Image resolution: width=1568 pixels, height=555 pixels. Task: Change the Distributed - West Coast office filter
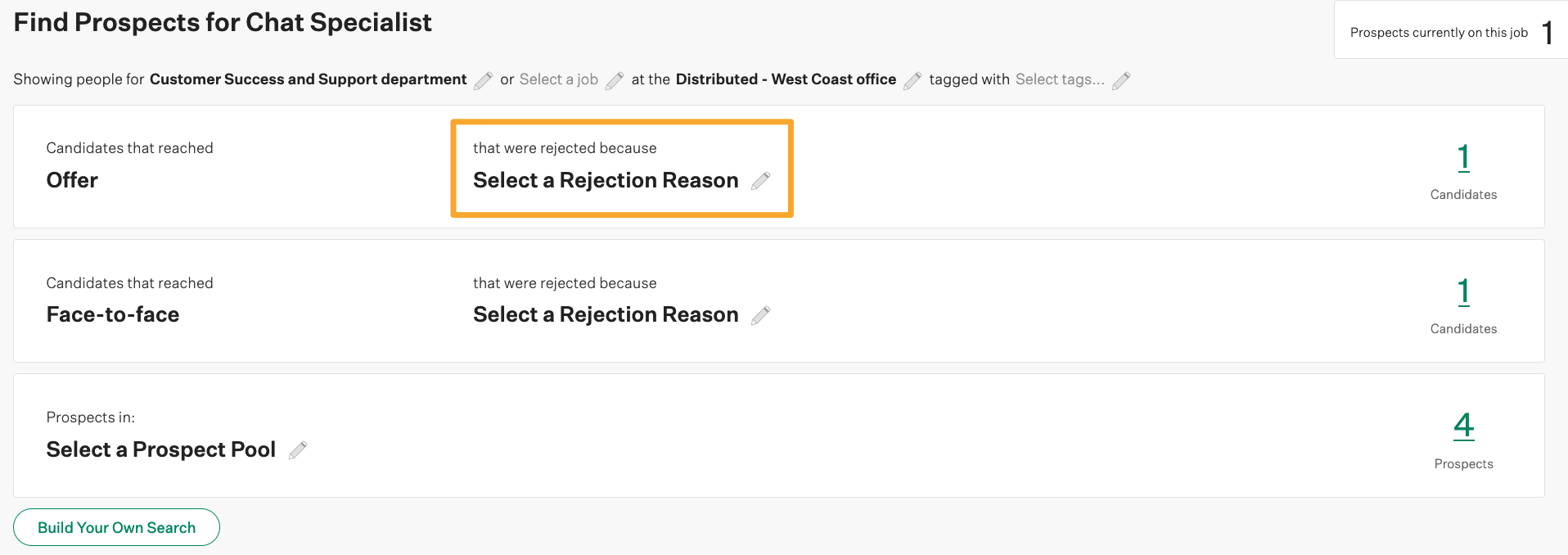pyautogui.click(x=786, y=79)
